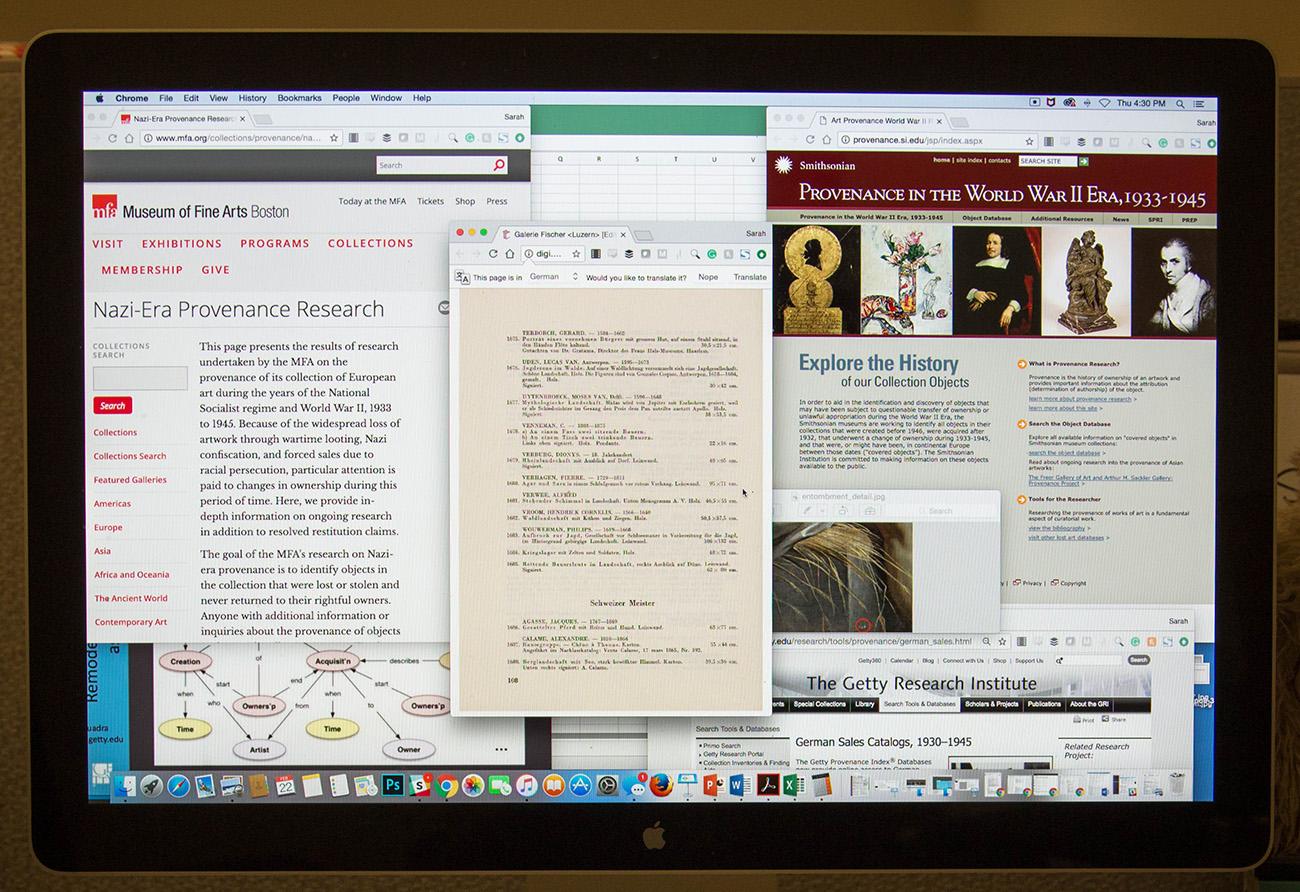Image resolution: width=1300 pixels, height=892 pixels.
Task: Click flower painting thumbnail on Smithsonian banner
Action: pyautogui.click(x=906, y=280)
